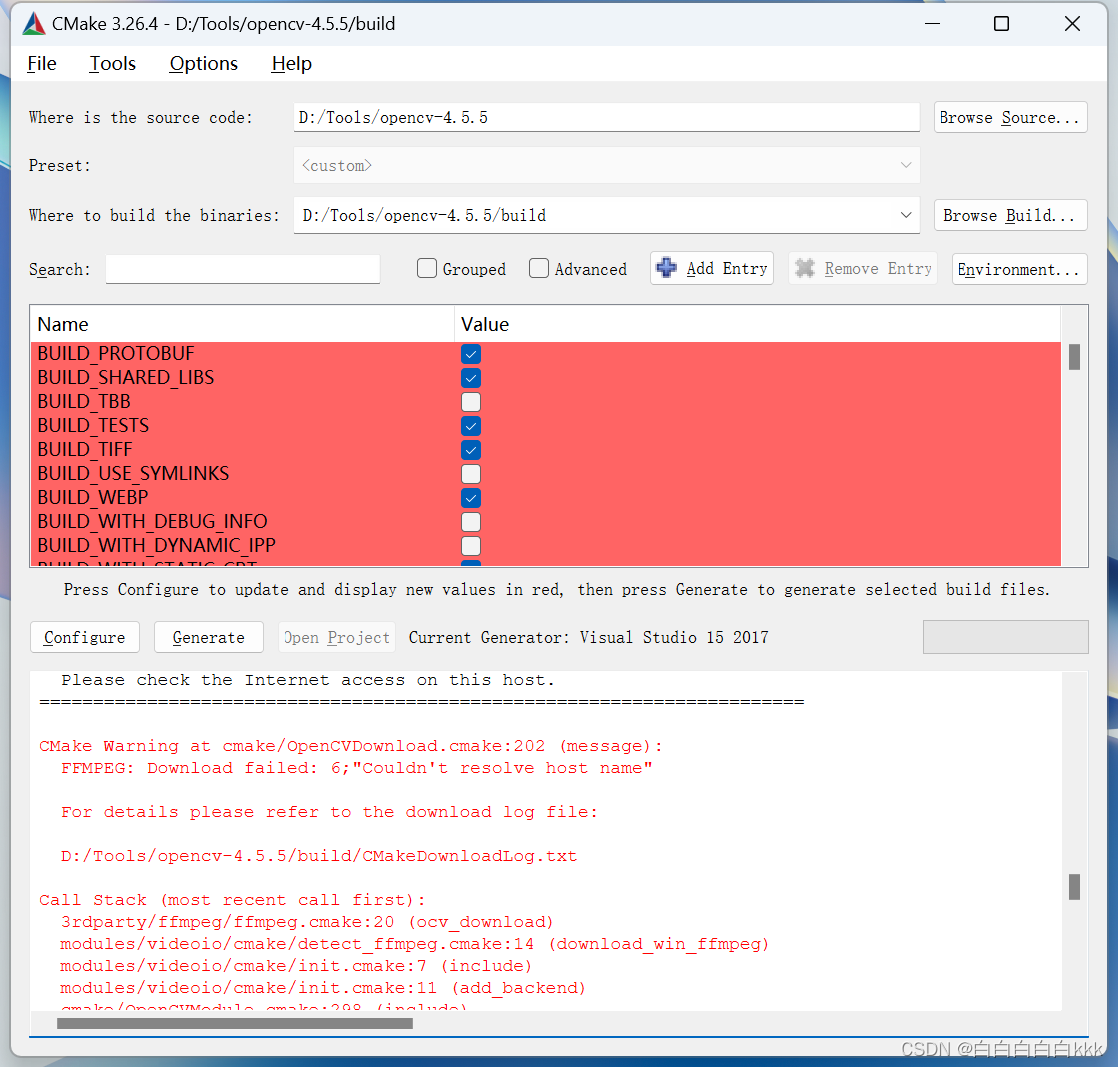
Task: Click the Value column header
Action: point(757,325)
